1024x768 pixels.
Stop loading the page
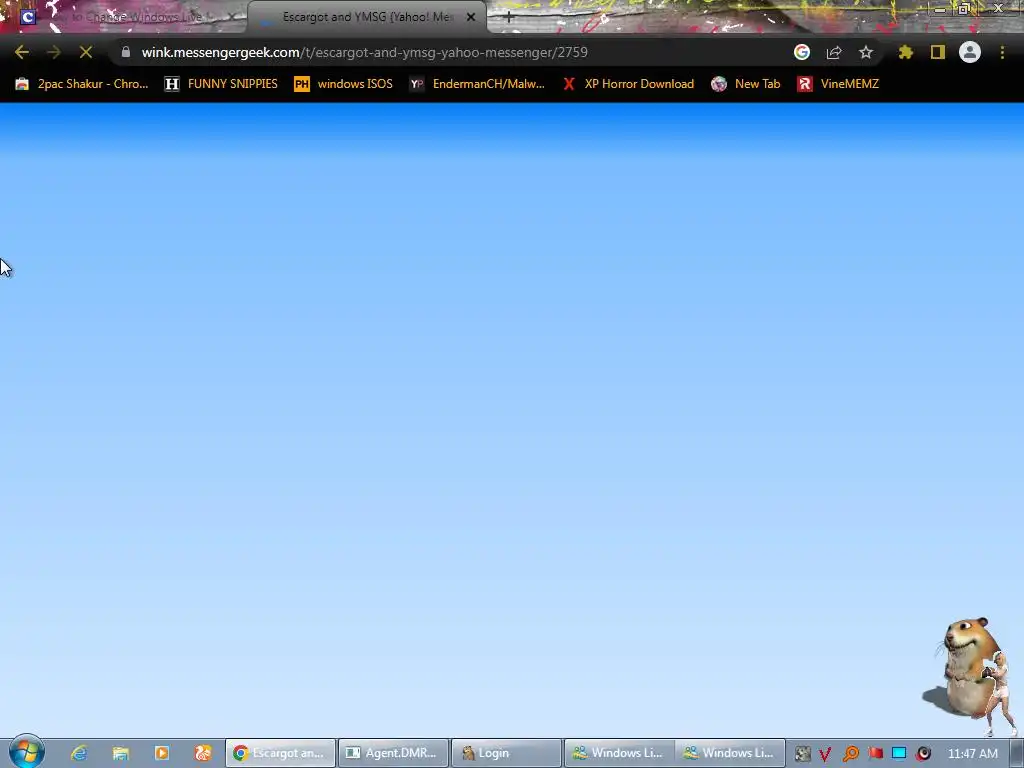point(86,52)
